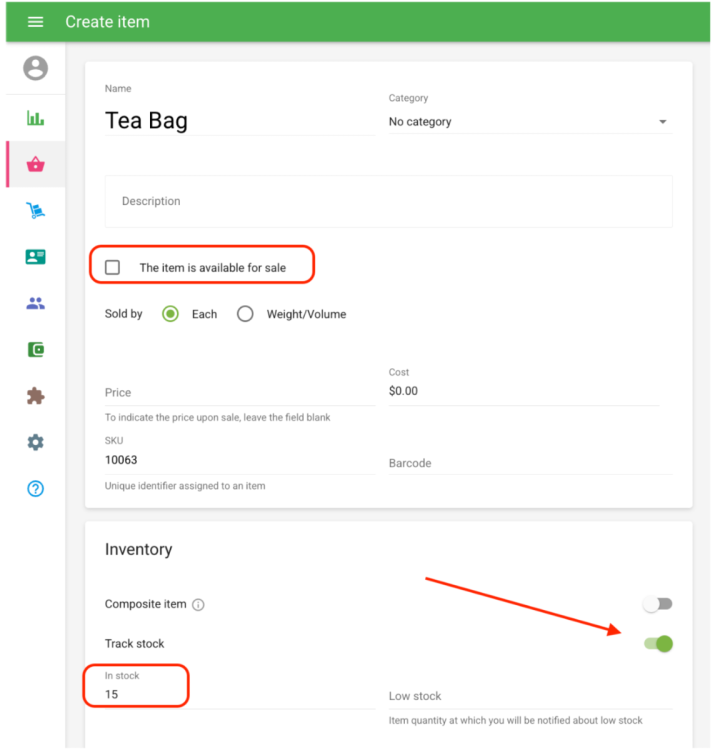The height and width of the screenshot is (750, 715).
Task: Open the Settings gear icon
Action: point(35,442)
